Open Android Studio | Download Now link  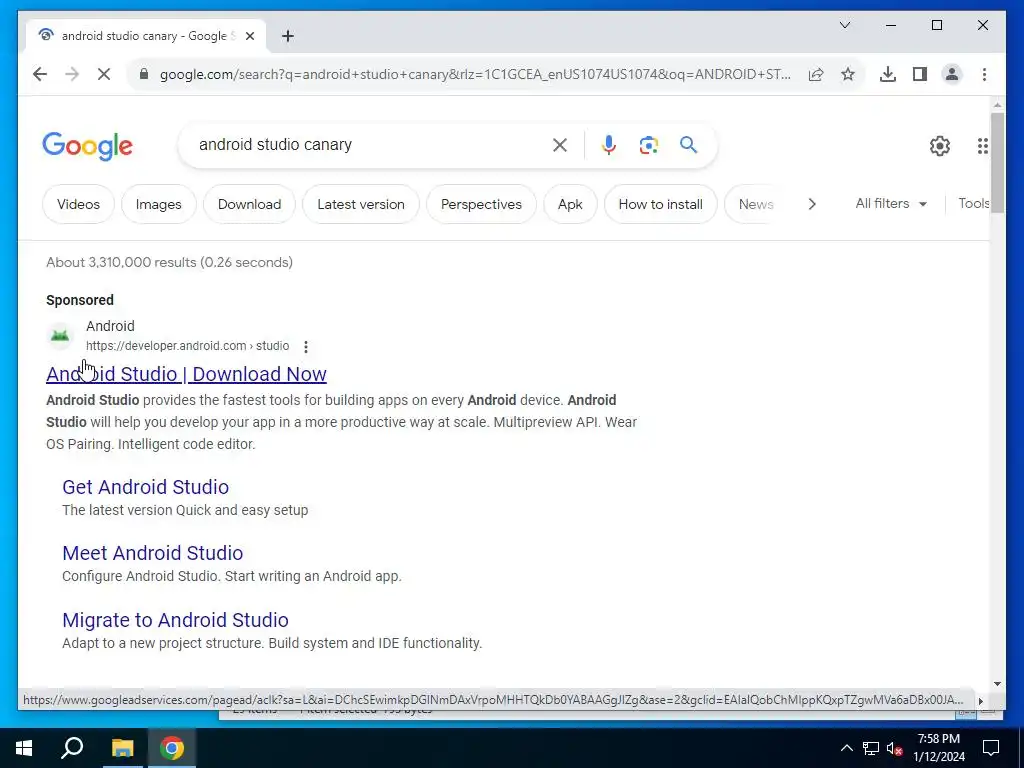tap(186, 374)
